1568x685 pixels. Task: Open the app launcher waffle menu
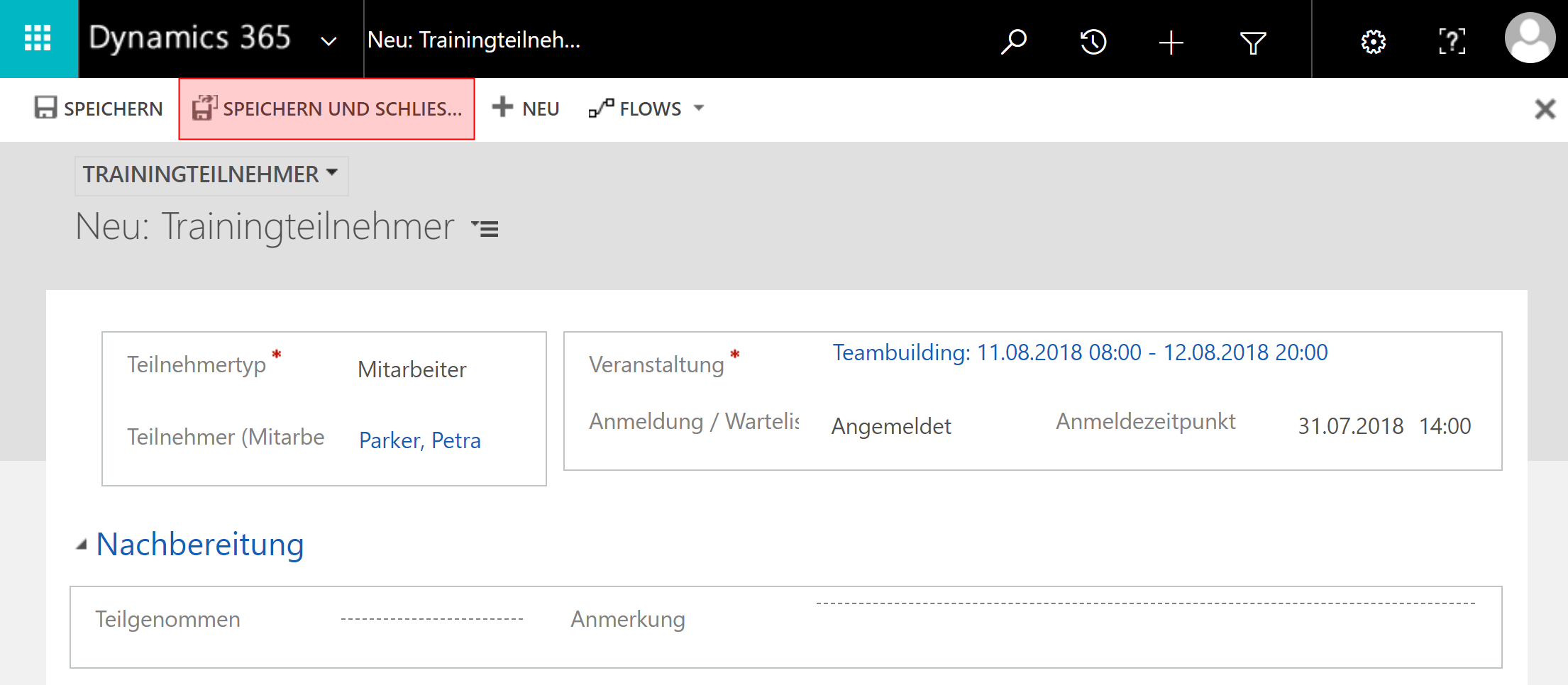click(38, 38)
